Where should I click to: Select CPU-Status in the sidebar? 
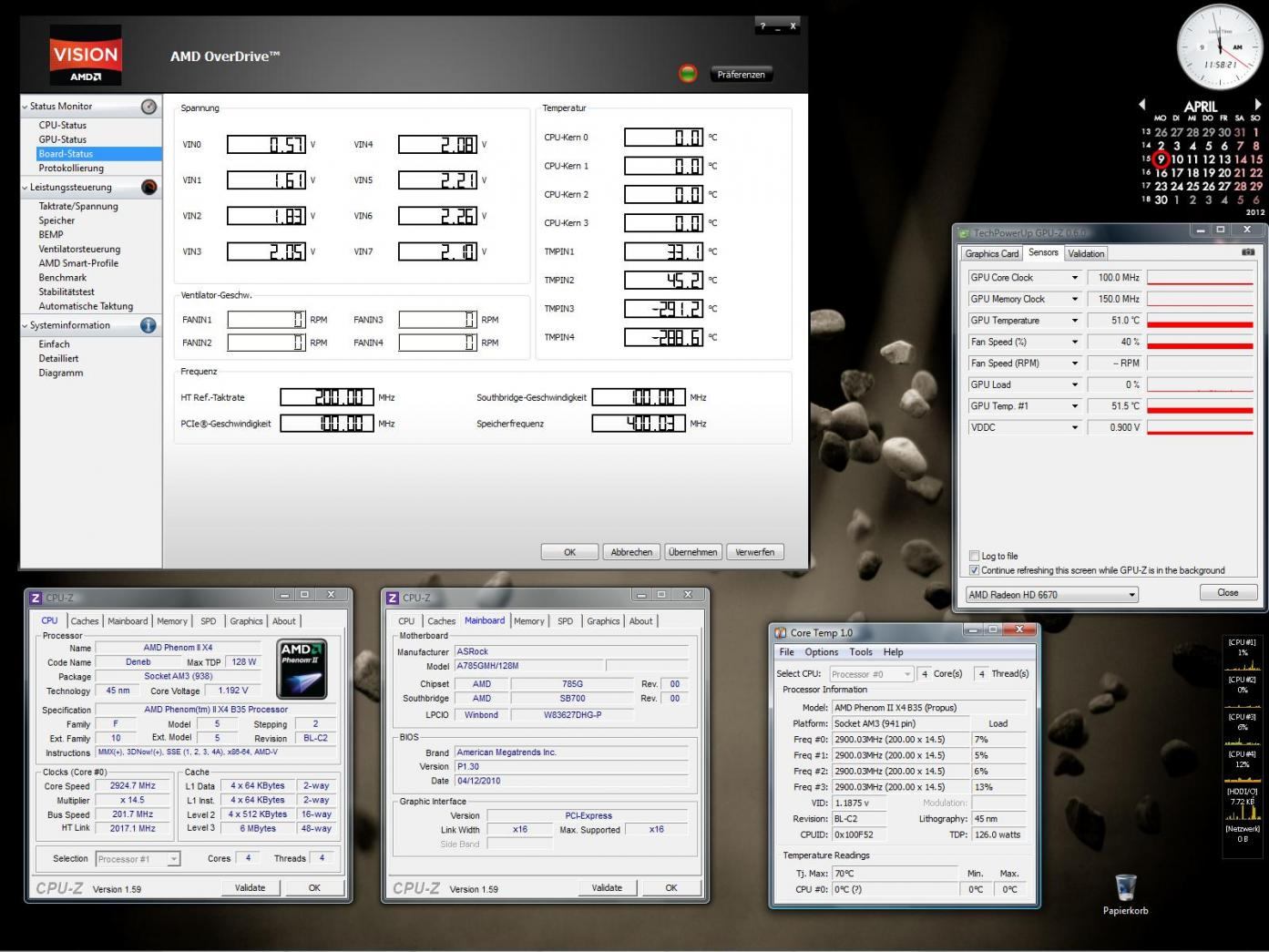63,126
